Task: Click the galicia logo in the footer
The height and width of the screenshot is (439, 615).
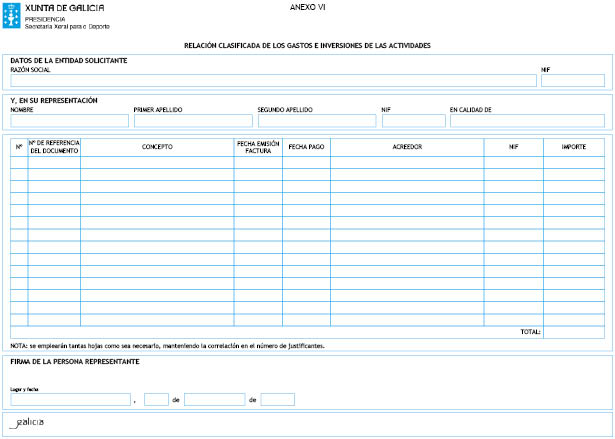Action: point(27,423)
